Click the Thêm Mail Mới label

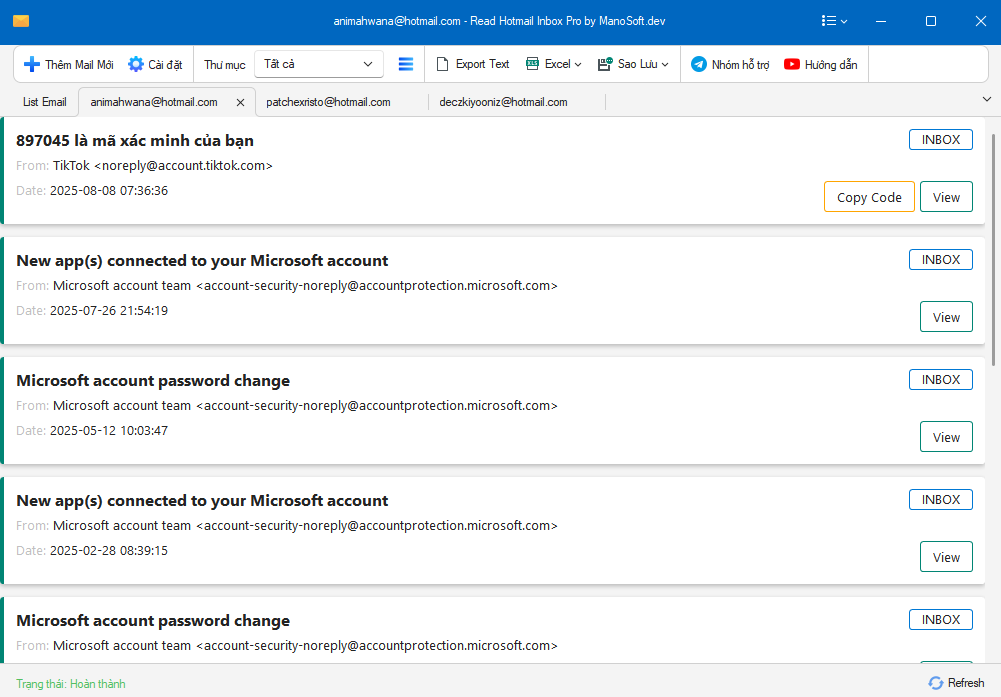pyautogui.click(x=79, y=64)
